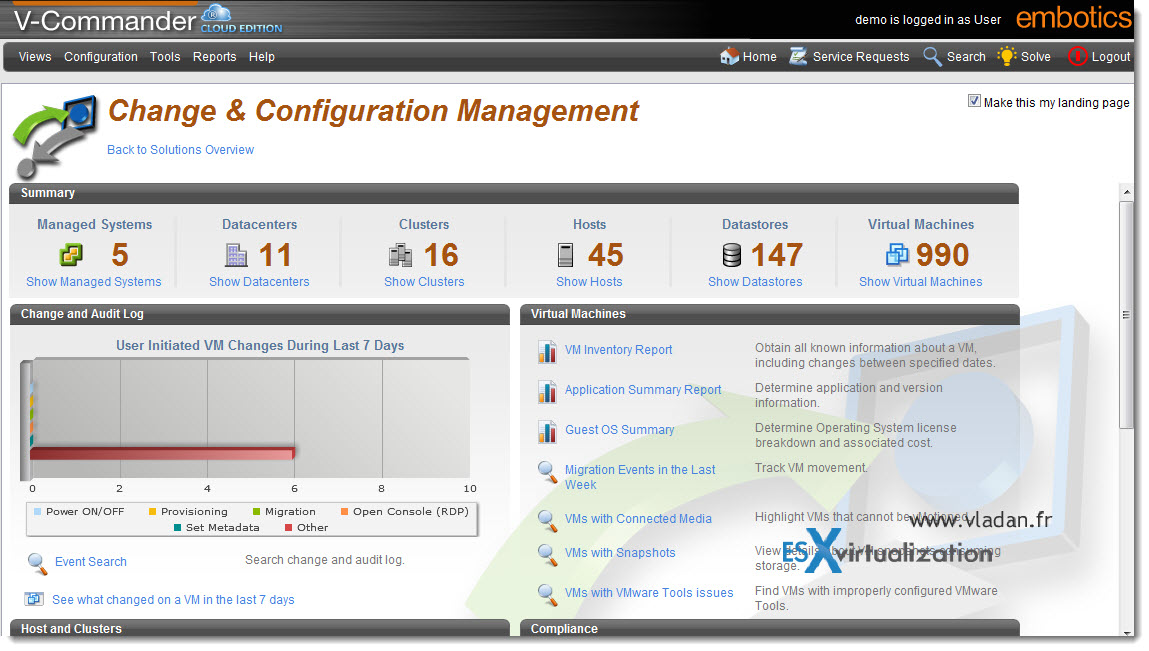Click the Migration legend swatch
The height and width of the screenshot is (651, 1149).
(x=256, y=512)
